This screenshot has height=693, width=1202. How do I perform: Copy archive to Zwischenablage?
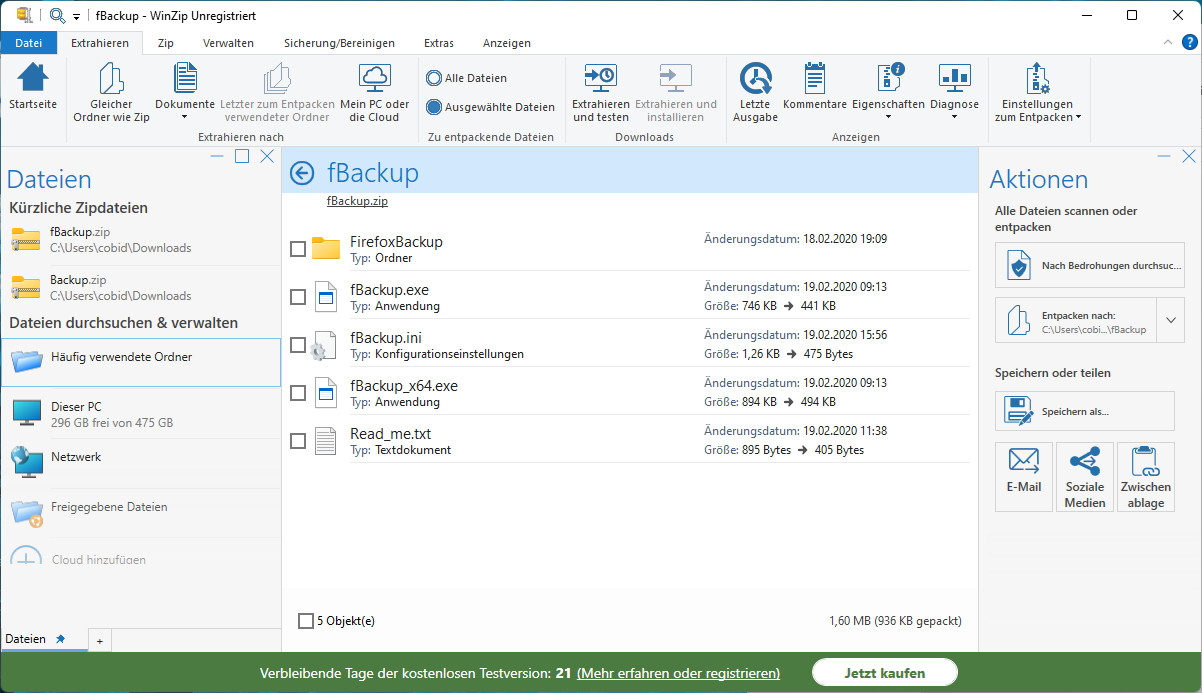pos(1145,477)
